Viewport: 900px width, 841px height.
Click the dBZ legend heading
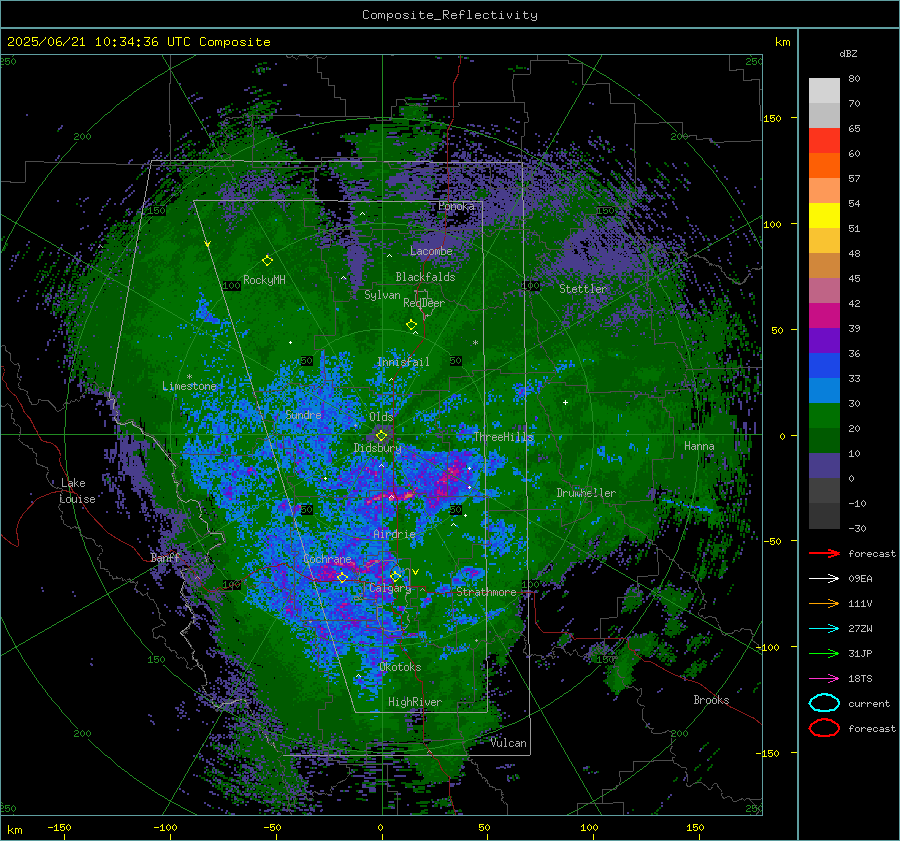848,54
